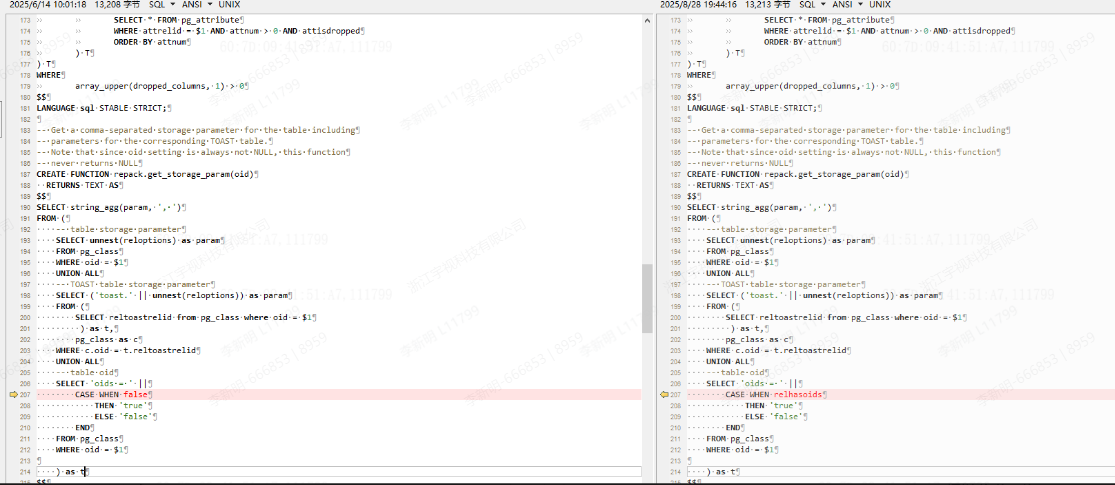Click the right pane UNIX line ending label
Screen dimensions: 1115x485
pyautogui.click(x=881, y=4)
